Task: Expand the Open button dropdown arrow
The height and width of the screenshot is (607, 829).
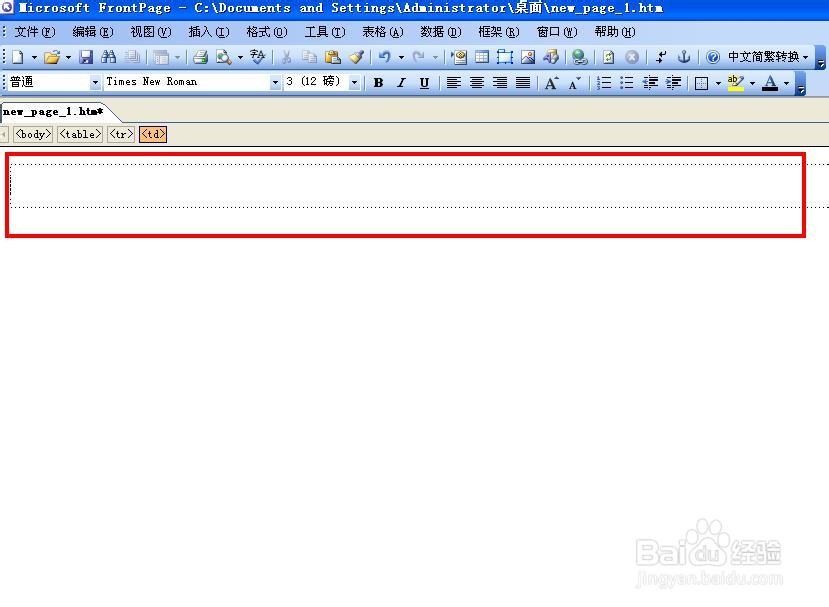Action: click(x=68, y=57)
